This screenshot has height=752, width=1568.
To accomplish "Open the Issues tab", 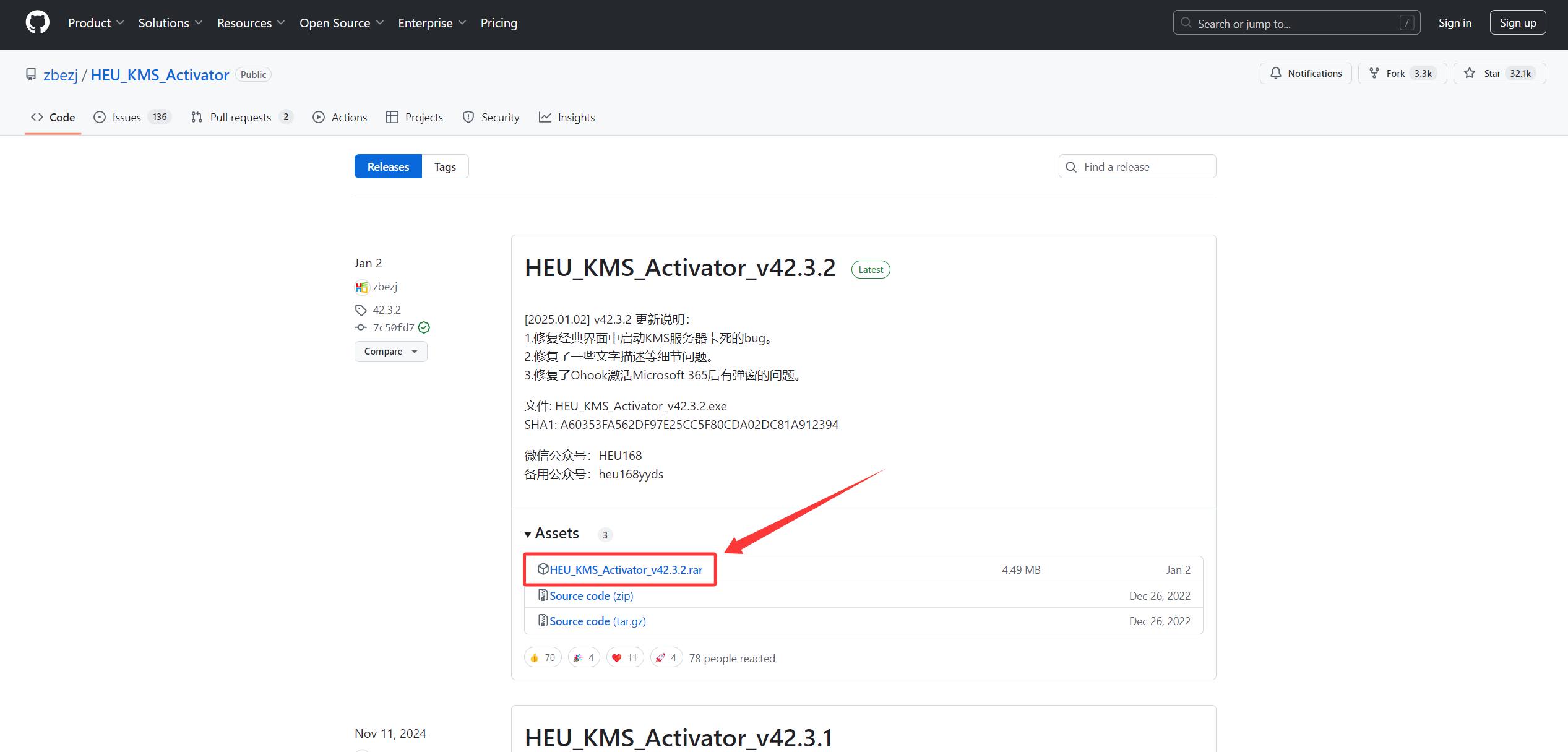I will coord(127,117).
